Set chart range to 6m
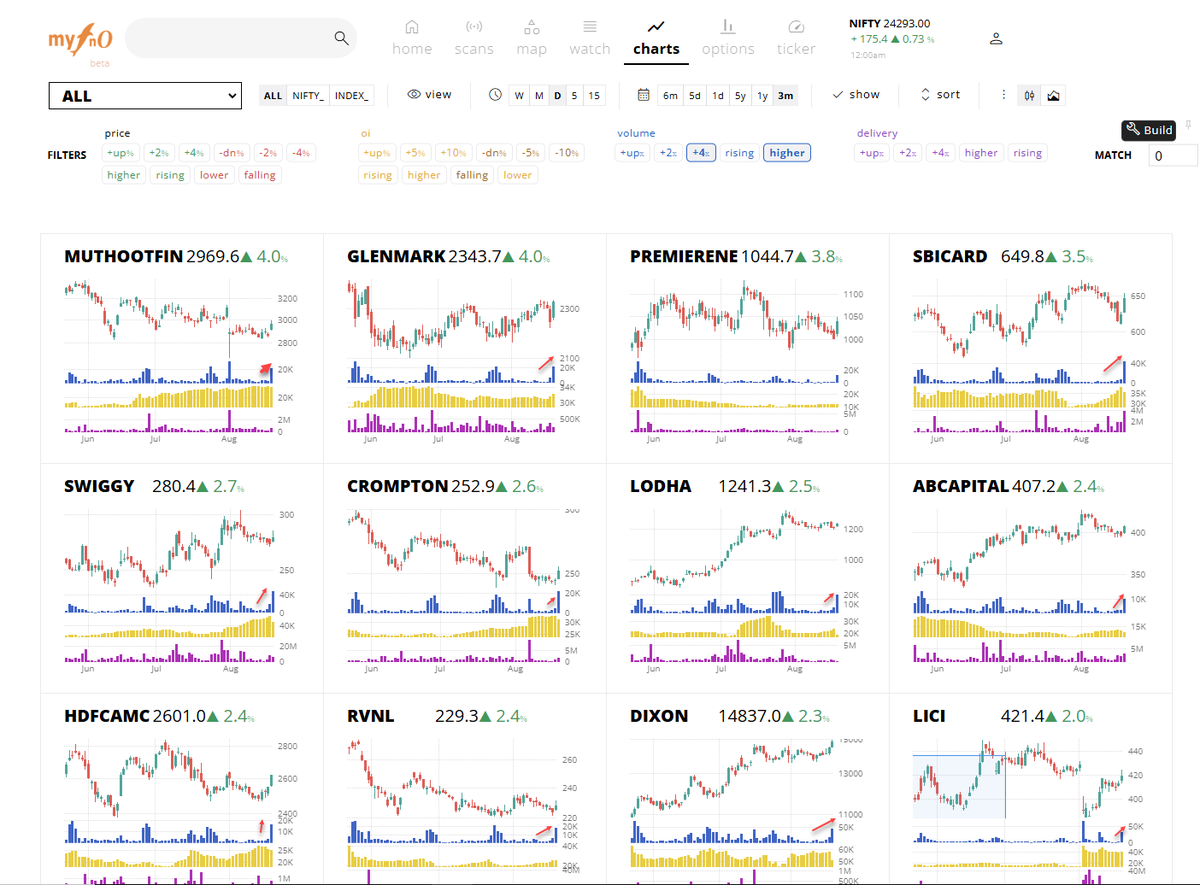 click(670, 96)
